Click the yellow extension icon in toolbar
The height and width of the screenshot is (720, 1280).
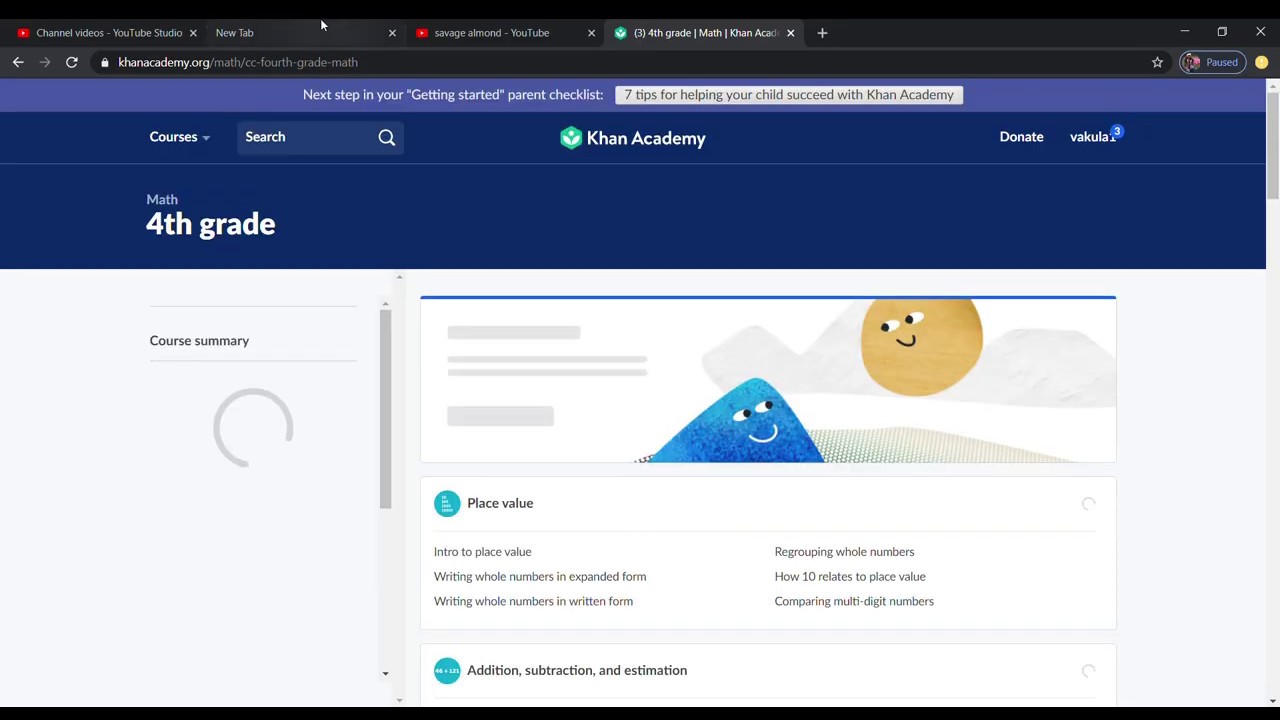tap(1262, 62)
